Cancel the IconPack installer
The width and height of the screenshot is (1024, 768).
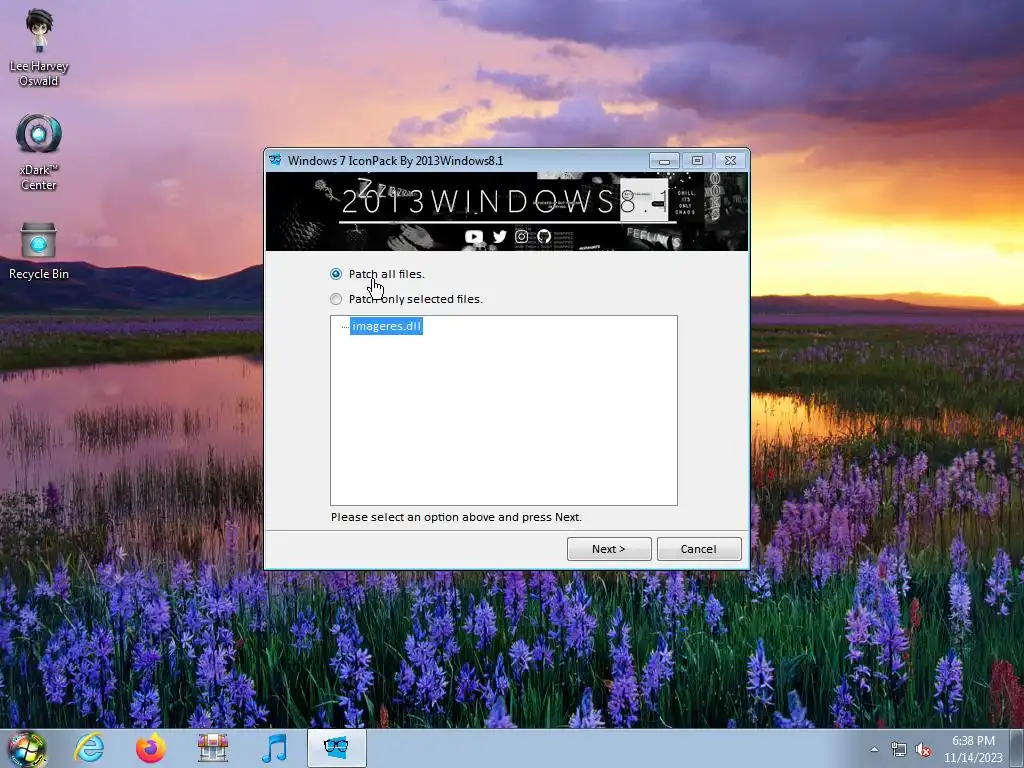click(x=699, y=549)
